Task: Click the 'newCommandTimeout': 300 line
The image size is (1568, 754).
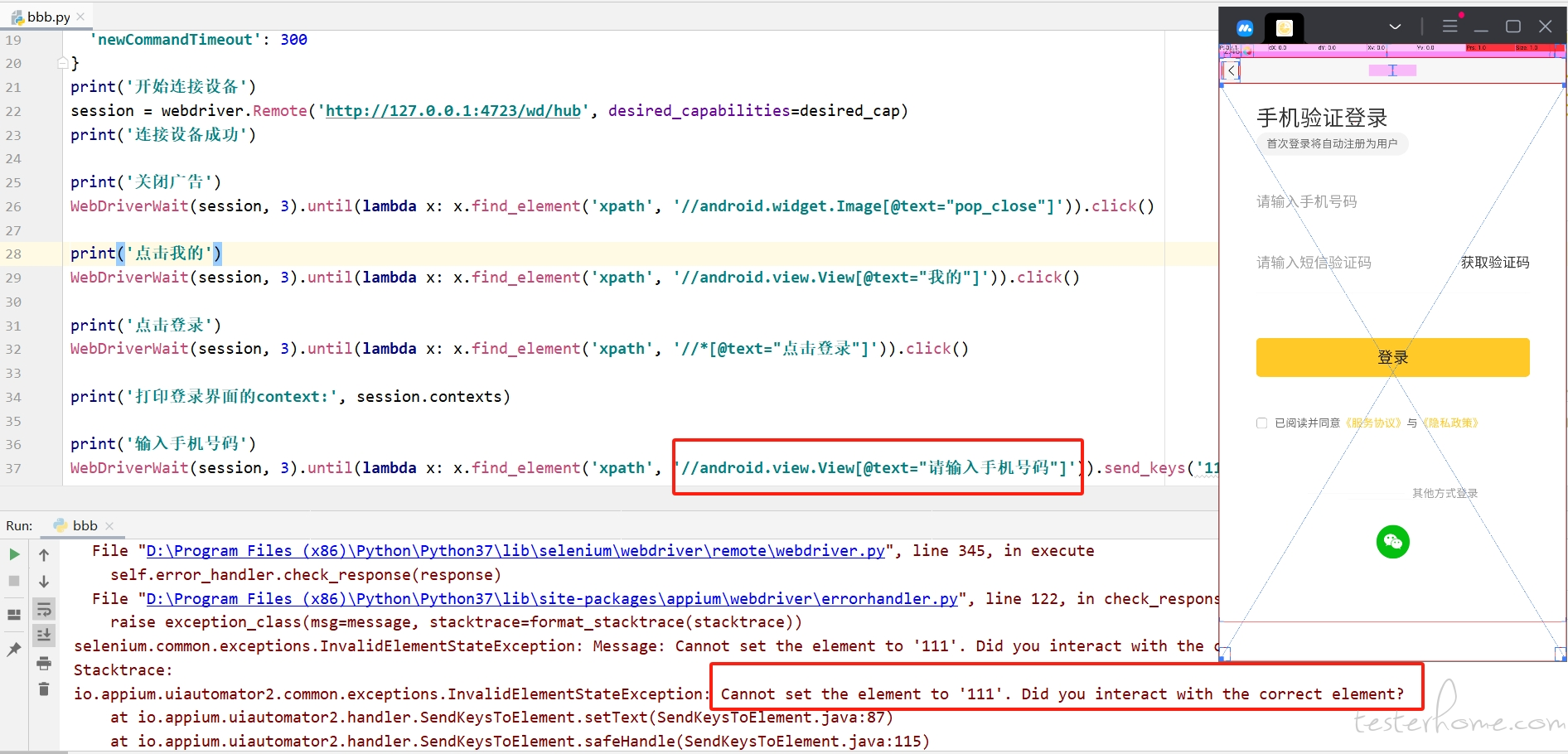Action: 199,40
